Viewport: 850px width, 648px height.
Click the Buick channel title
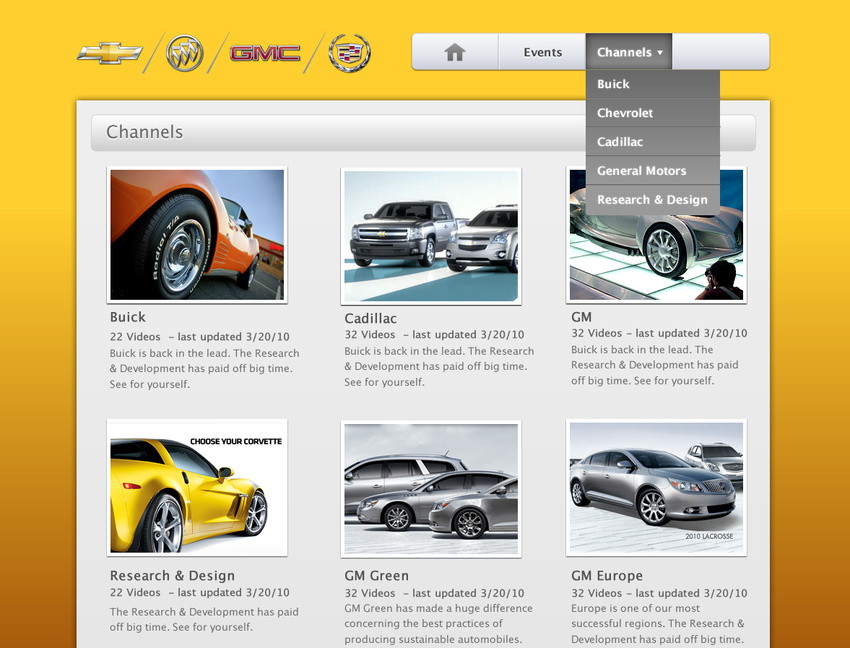[x=127, y=317]
